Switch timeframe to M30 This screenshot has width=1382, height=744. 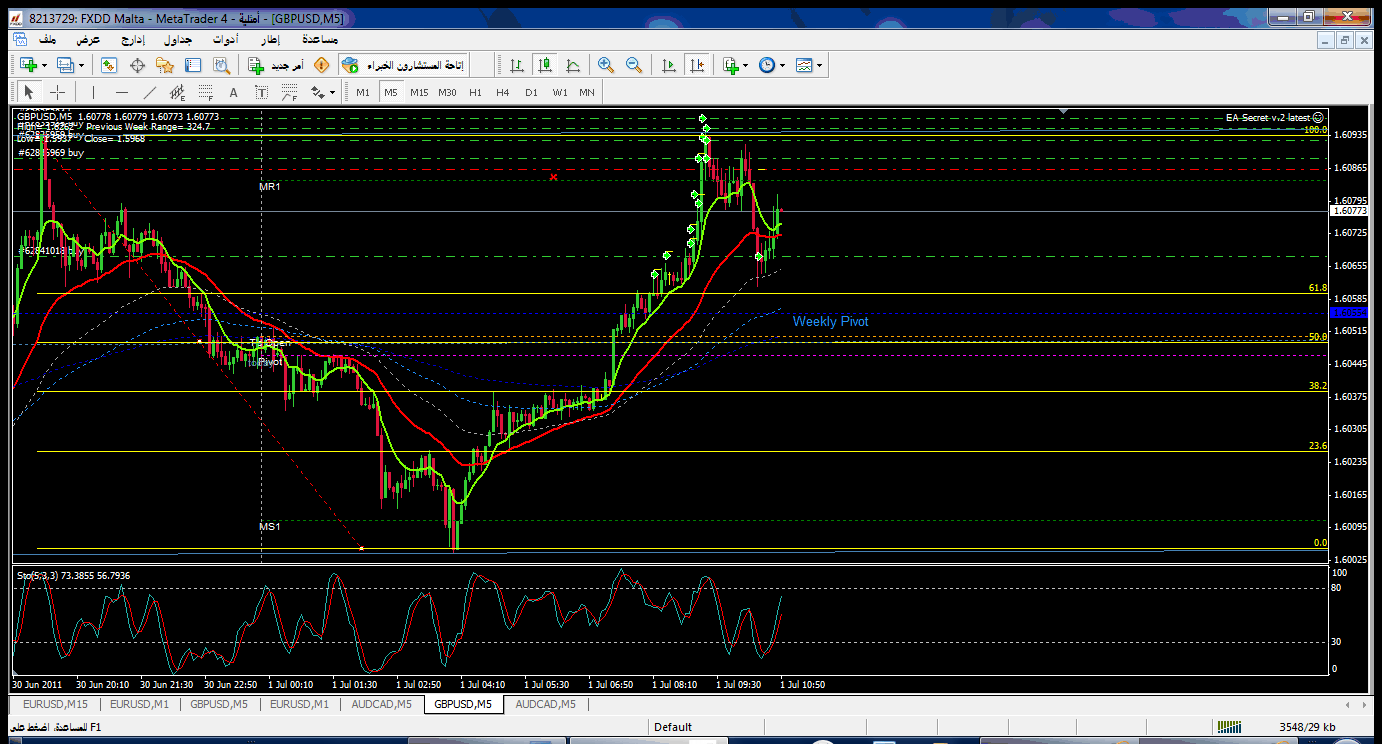447,92
